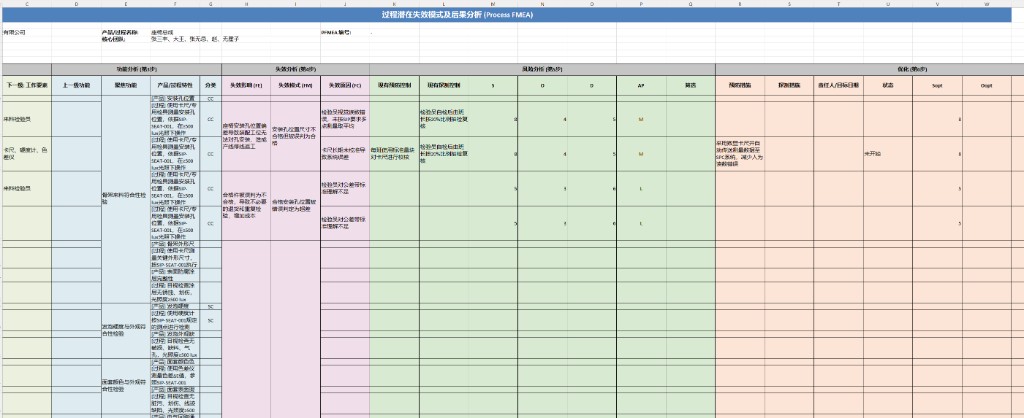Select column header G
The height and width of the screenshot is (418, 1024).
tap(210, 4)
